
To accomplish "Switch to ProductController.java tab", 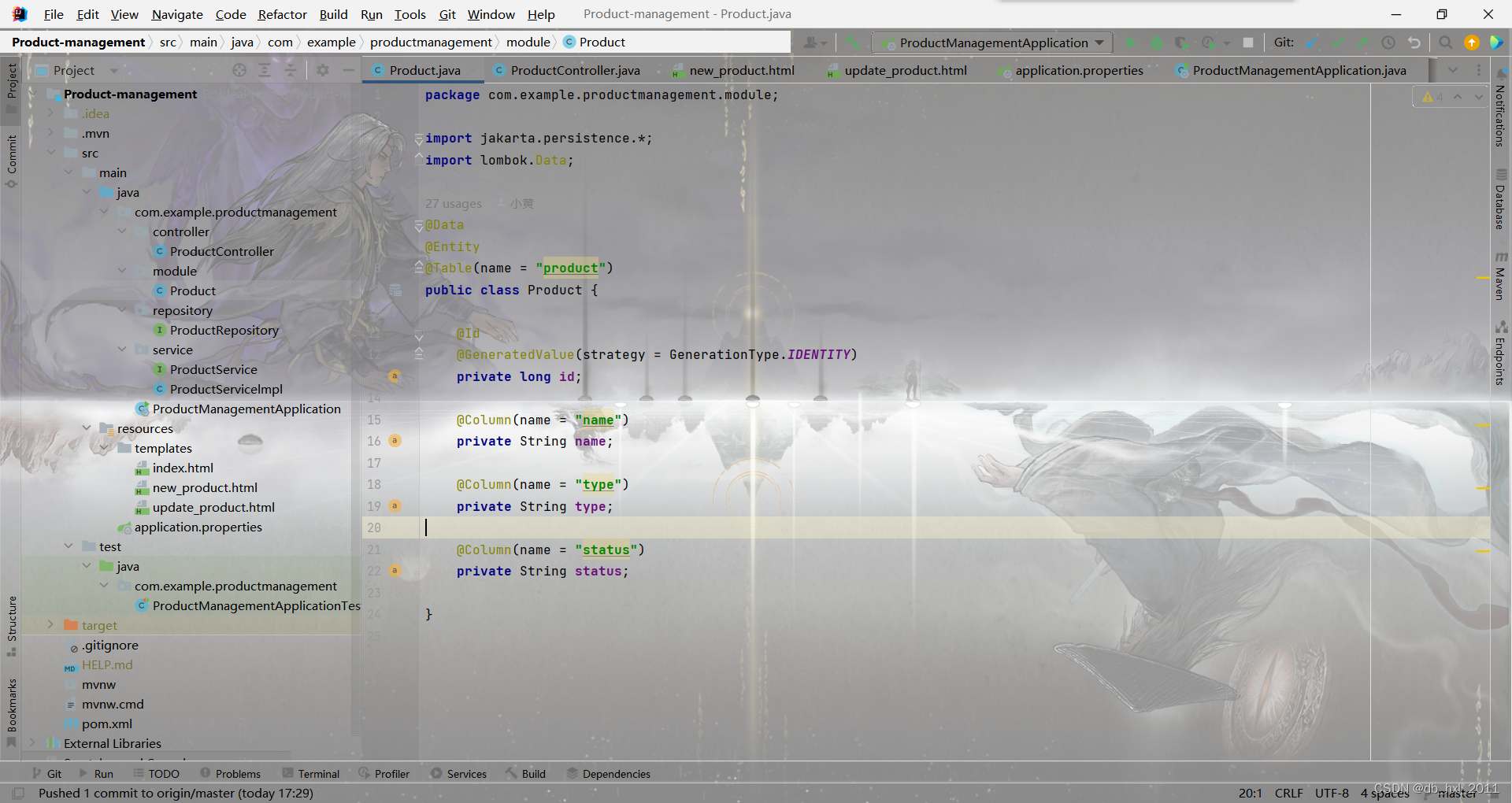I will pyautogui.click(x=567, y=70).
